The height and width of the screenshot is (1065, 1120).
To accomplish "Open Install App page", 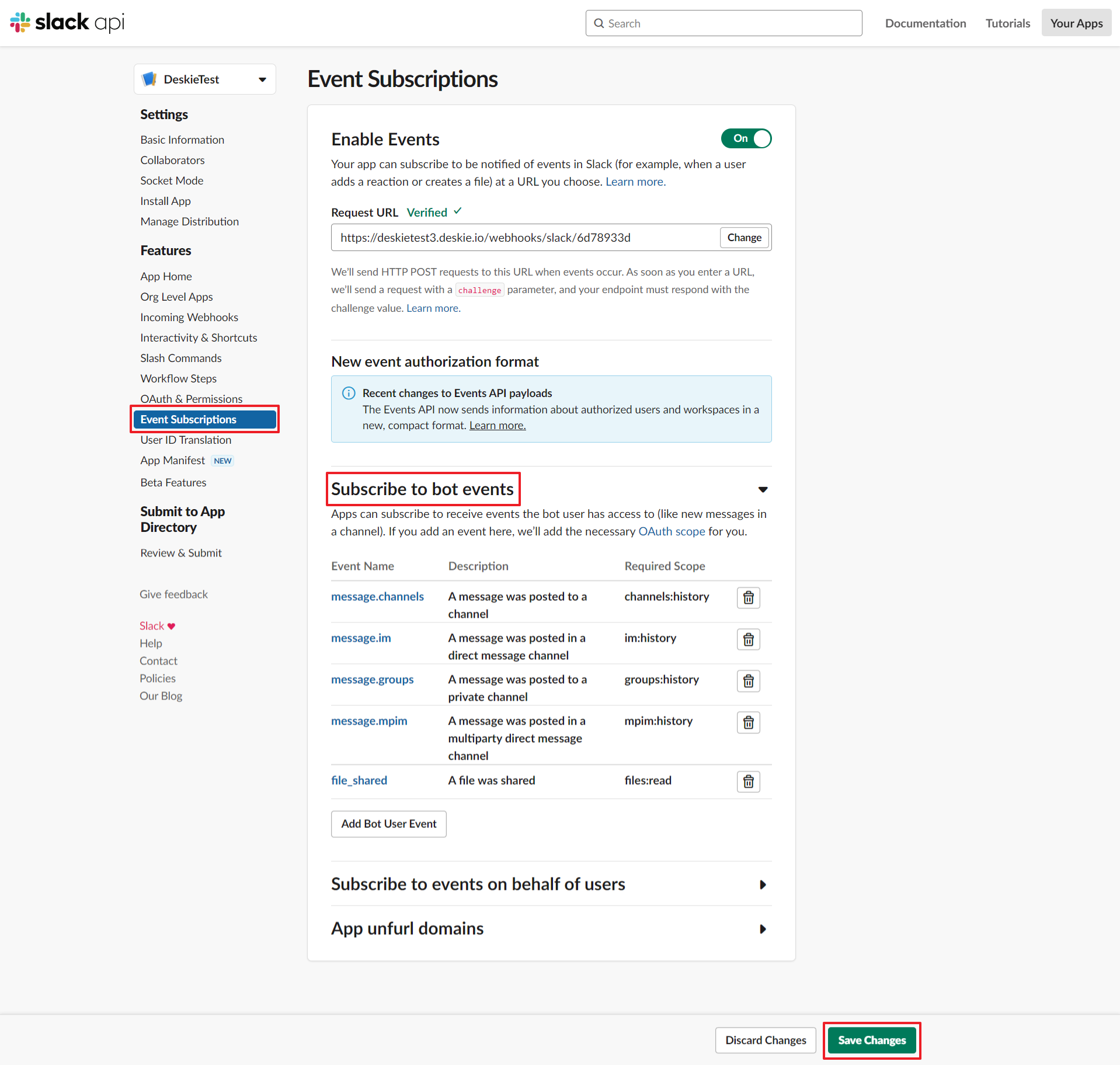I will click(x=165, y=201).
